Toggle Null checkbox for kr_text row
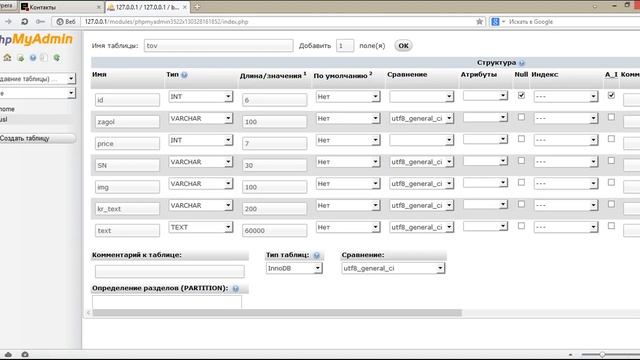 tap(521, 204)
